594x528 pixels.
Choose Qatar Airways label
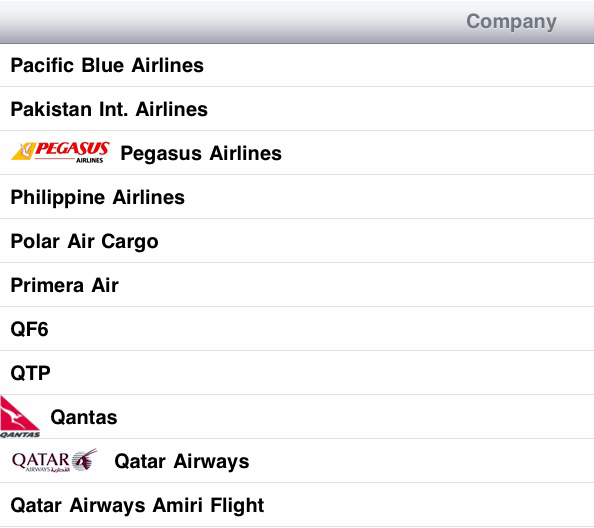coord(182,461)
